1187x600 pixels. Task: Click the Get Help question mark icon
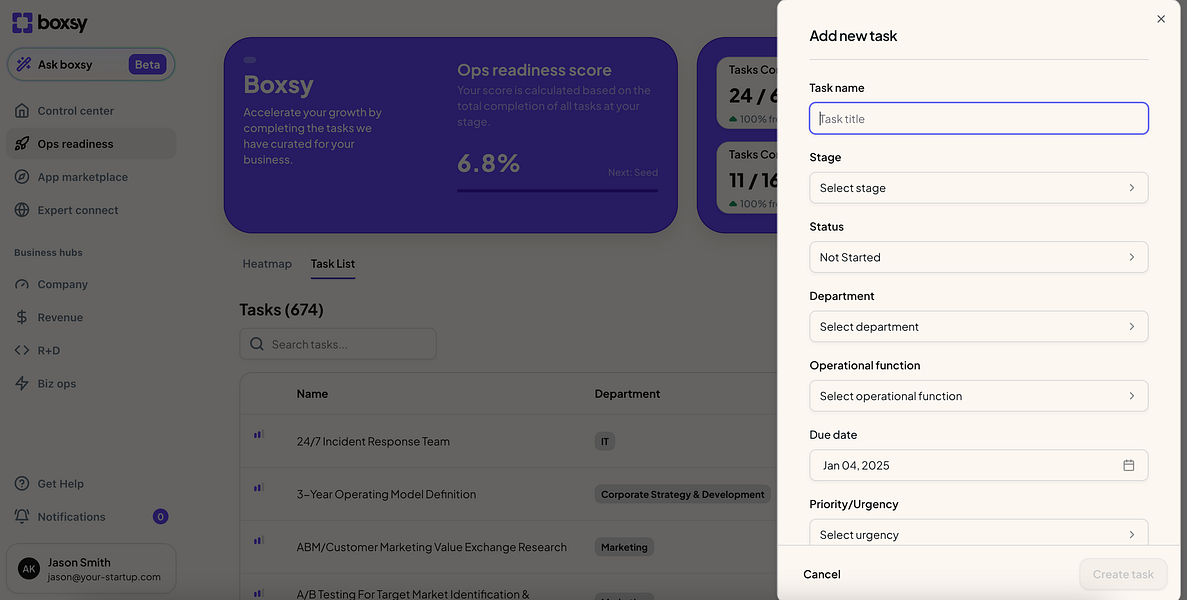click(x=22, y=483)
